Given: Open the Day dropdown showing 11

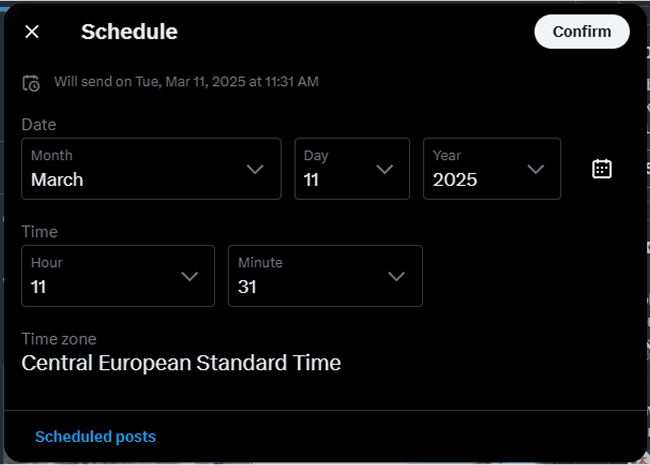Looking at the screenshot, I should [352, 169].
